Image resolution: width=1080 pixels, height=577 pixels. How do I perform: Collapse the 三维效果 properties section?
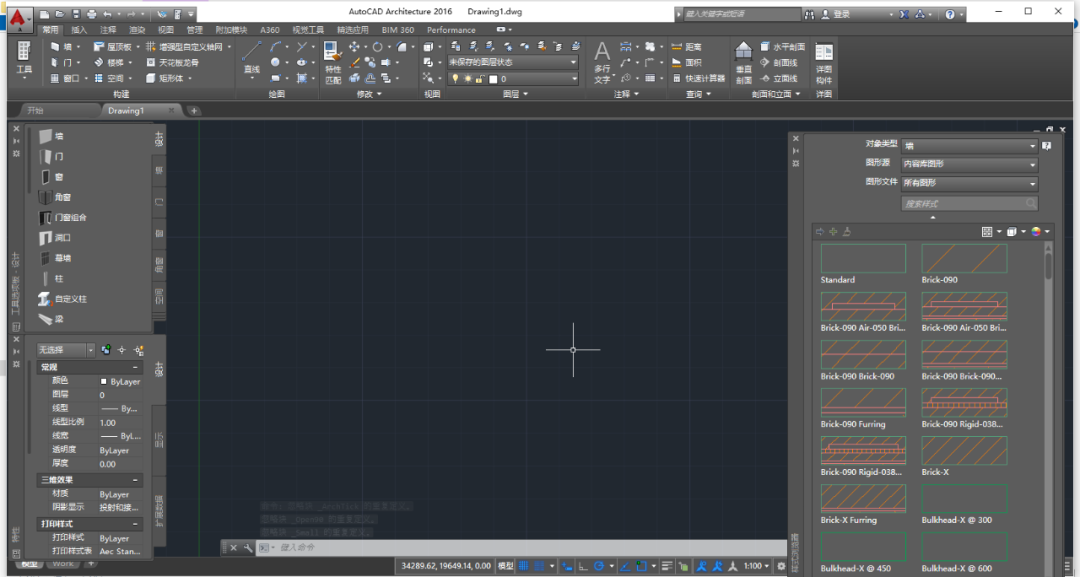(136, 481)
